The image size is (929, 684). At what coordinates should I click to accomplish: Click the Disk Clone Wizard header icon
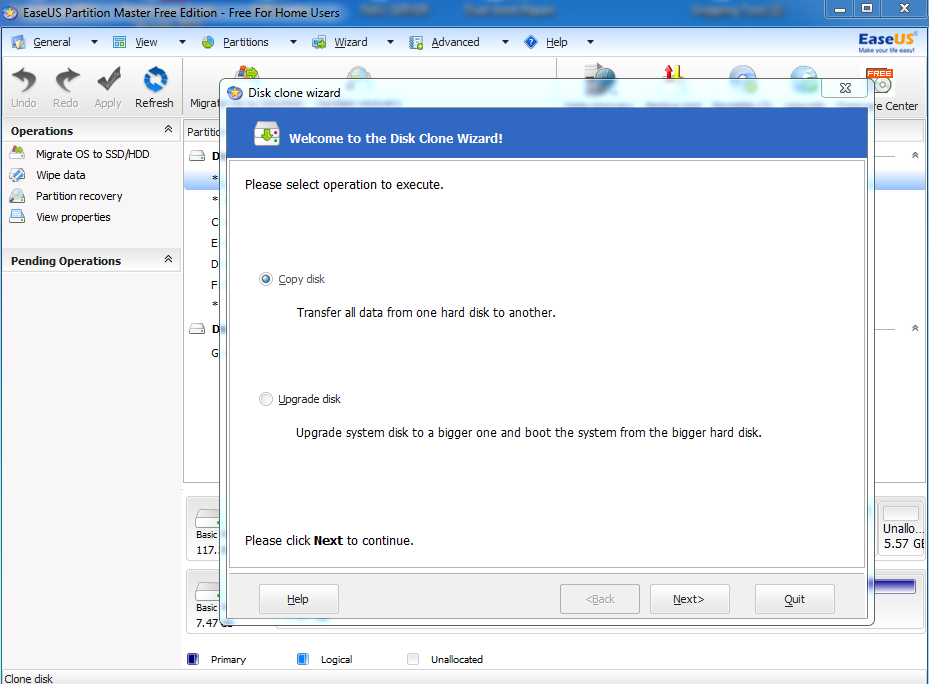tap(267, 134)
